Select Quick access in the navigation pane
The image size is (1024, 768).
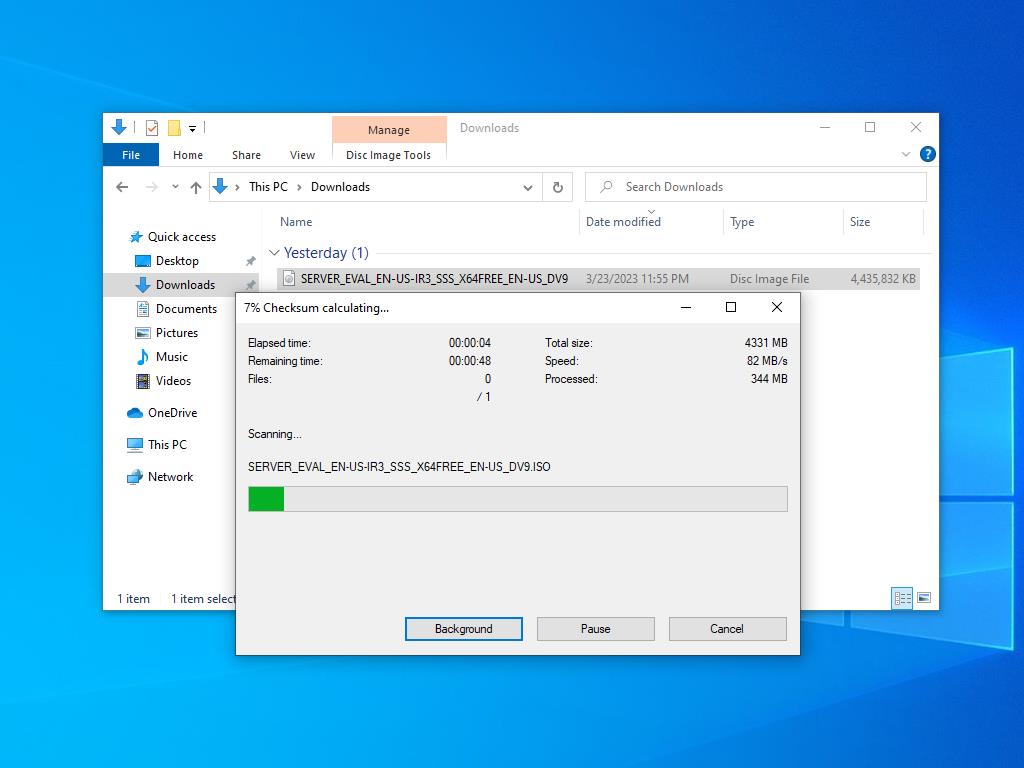(x=182, y=237)
